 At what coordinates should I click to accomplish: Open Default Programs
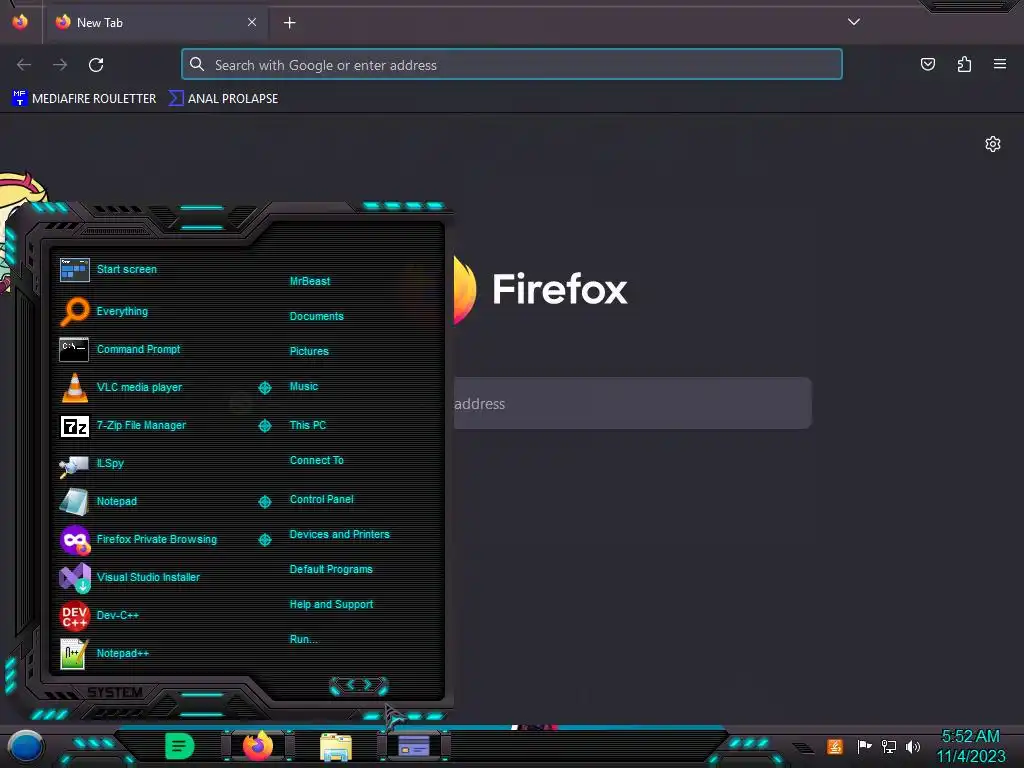point(330,569)
